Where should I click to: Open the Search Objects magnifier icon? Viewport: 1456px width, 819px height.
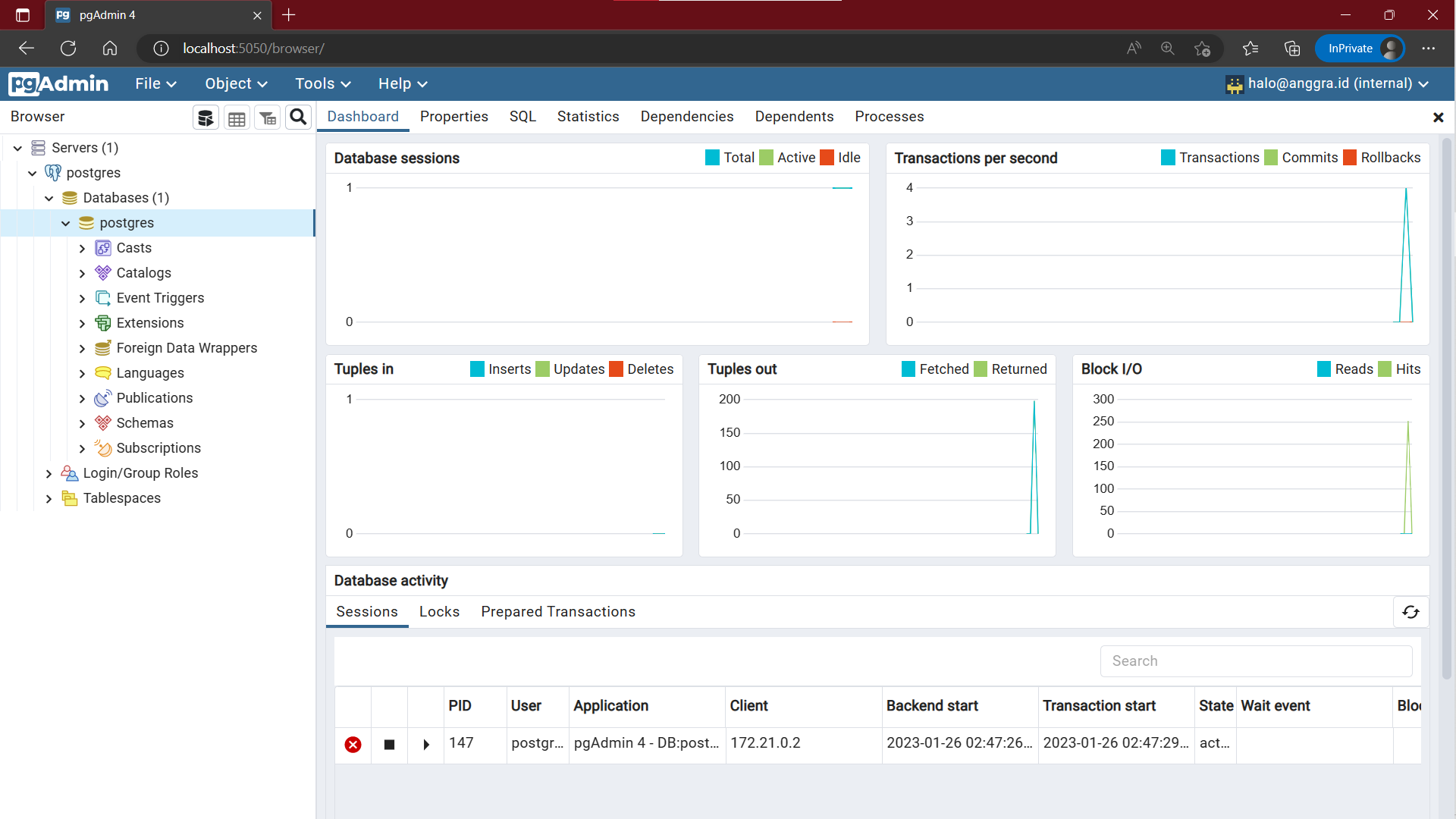[x=299, y=117]
